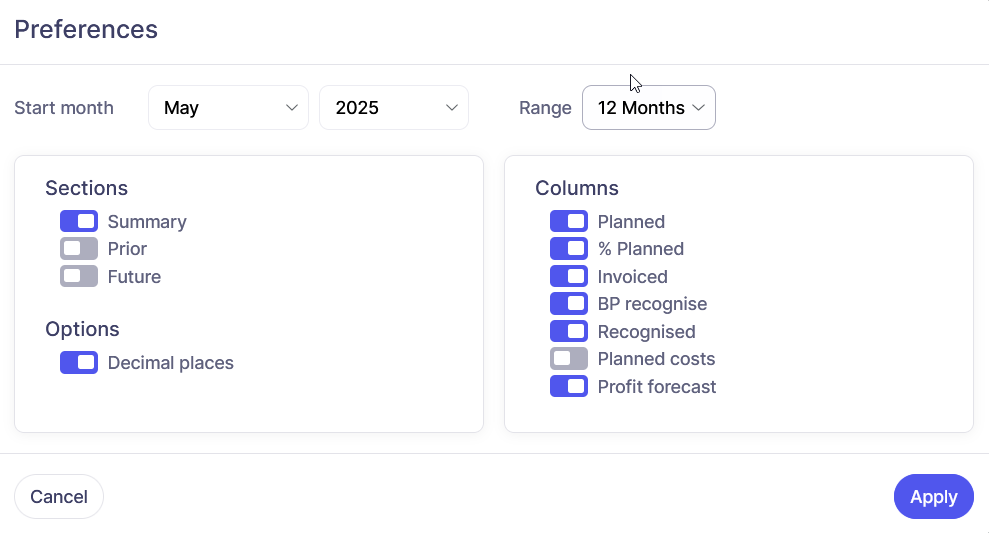Enable the Prior section toggle
Image resolution: width=989 pixels, height=533 pixels.
[79, 249]
